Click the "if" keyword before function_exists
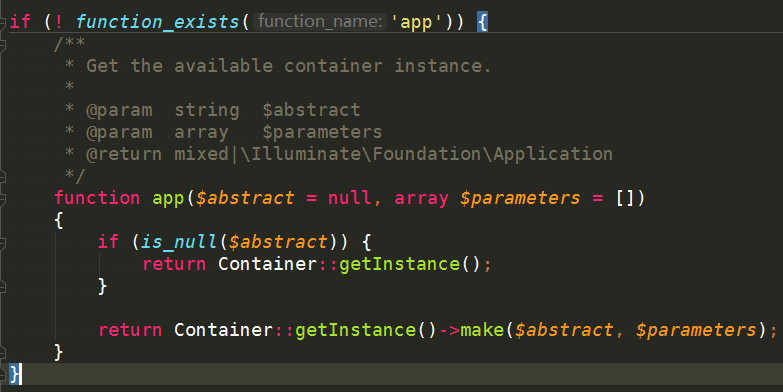This screenshot has height=392, width=783. (20, 21)
